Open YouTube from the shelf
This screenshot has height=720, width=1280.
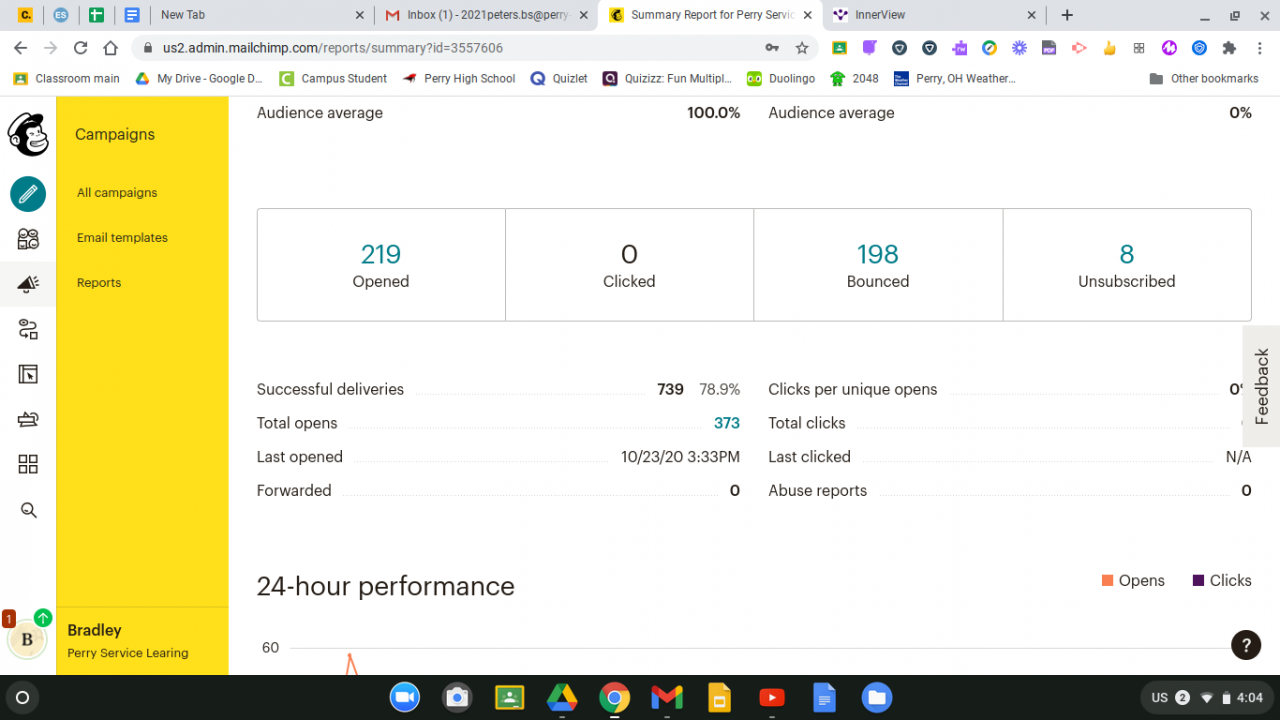pos(771,697)
